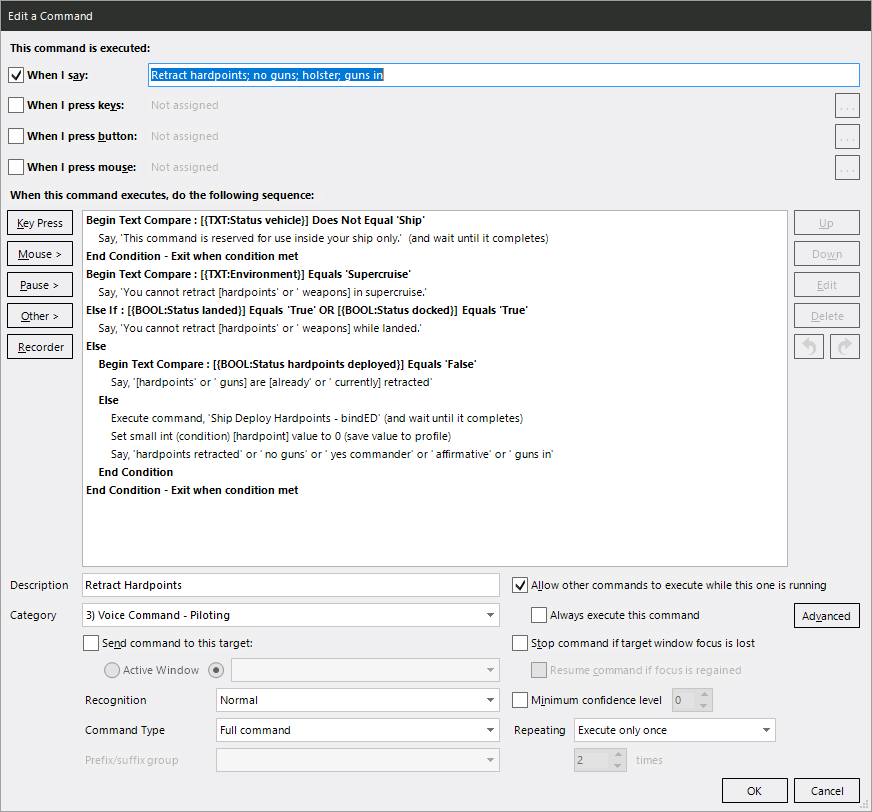Select the 'while landed' Say line
Viewport: 872px width, 812px height.
point(260,328)
